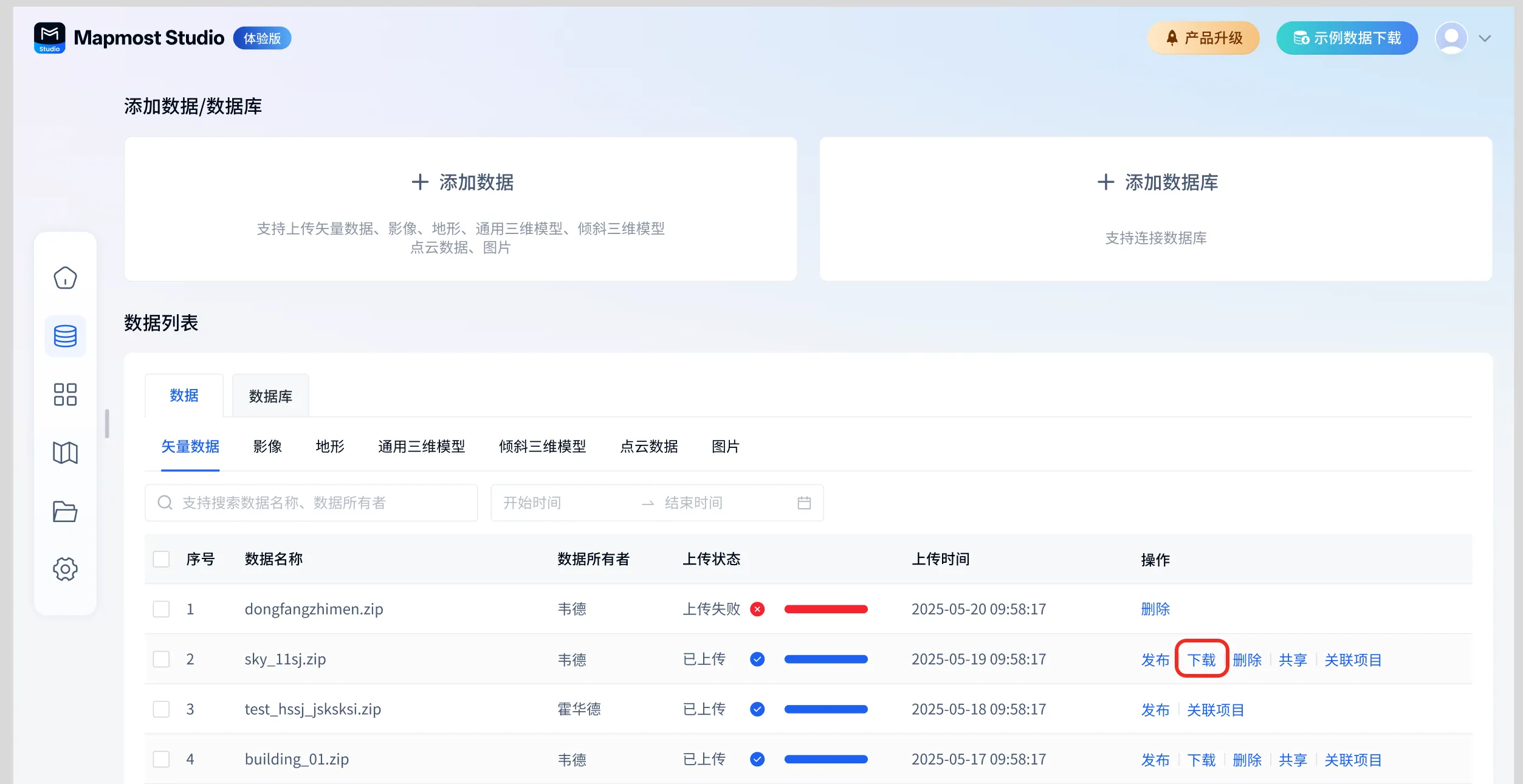Screen dimensions: 1523x784
Task: Check the dongfangzhimen.zip row checkbox
Action: [161, 609]
